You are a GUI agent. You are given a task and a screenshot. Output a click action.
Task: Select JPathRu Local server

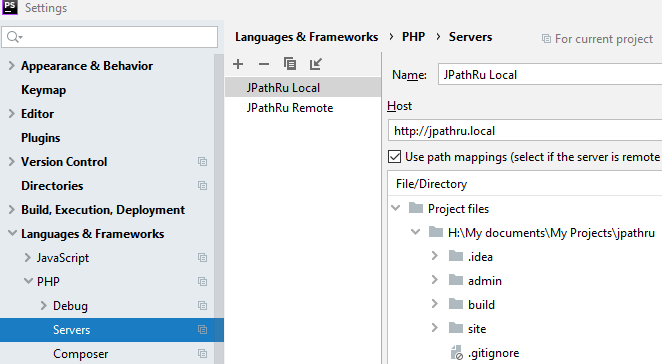tap(303, 87)
